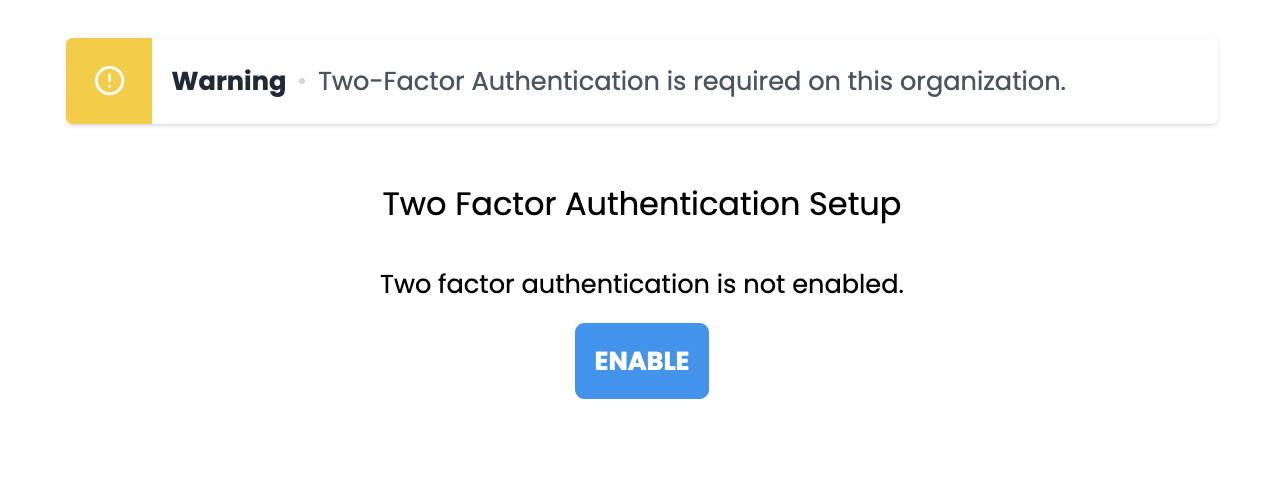This screenshot has height=494, width=1270.
Task: Enable two factor authentication
Action: 641,361
